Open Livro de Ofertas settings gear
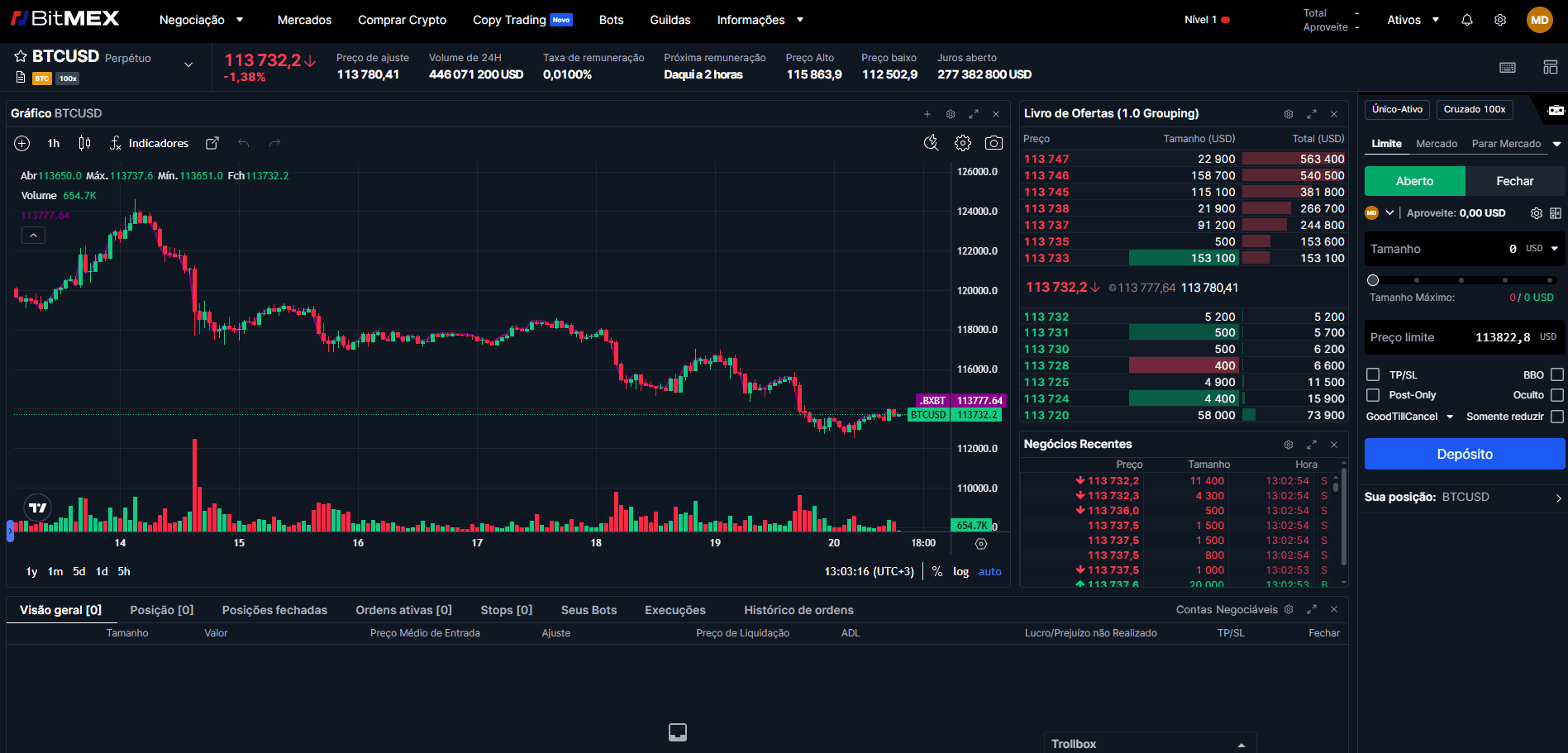 [1289, 114]
